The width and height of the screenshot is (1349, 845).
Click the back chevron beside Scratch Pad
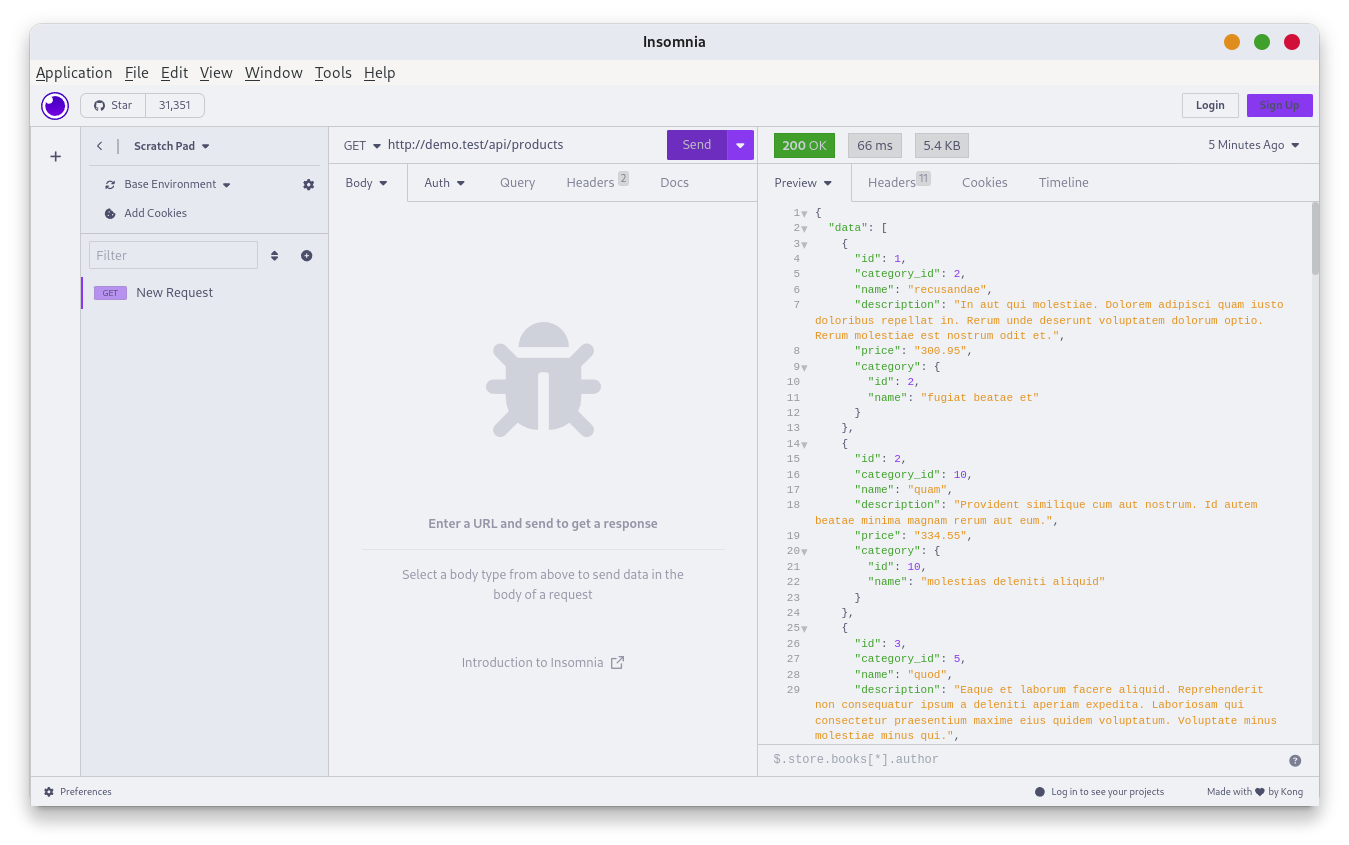pos(99,146)
